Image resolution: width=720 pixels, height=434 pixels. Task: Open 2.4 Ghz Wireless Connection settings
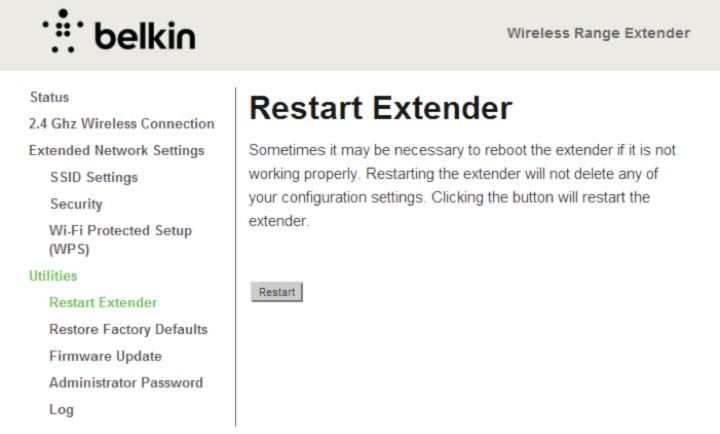121,124
